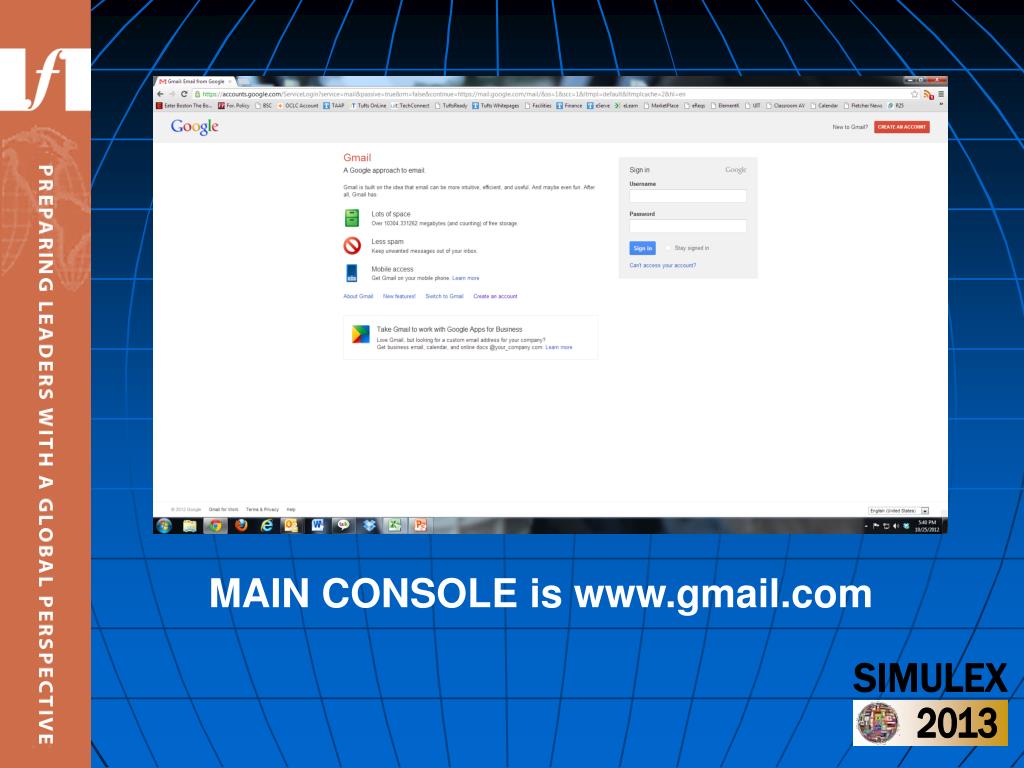The image size is (1024, 768).
Task: Open the Fletcher News bookmark
Action: coord(863,105)
